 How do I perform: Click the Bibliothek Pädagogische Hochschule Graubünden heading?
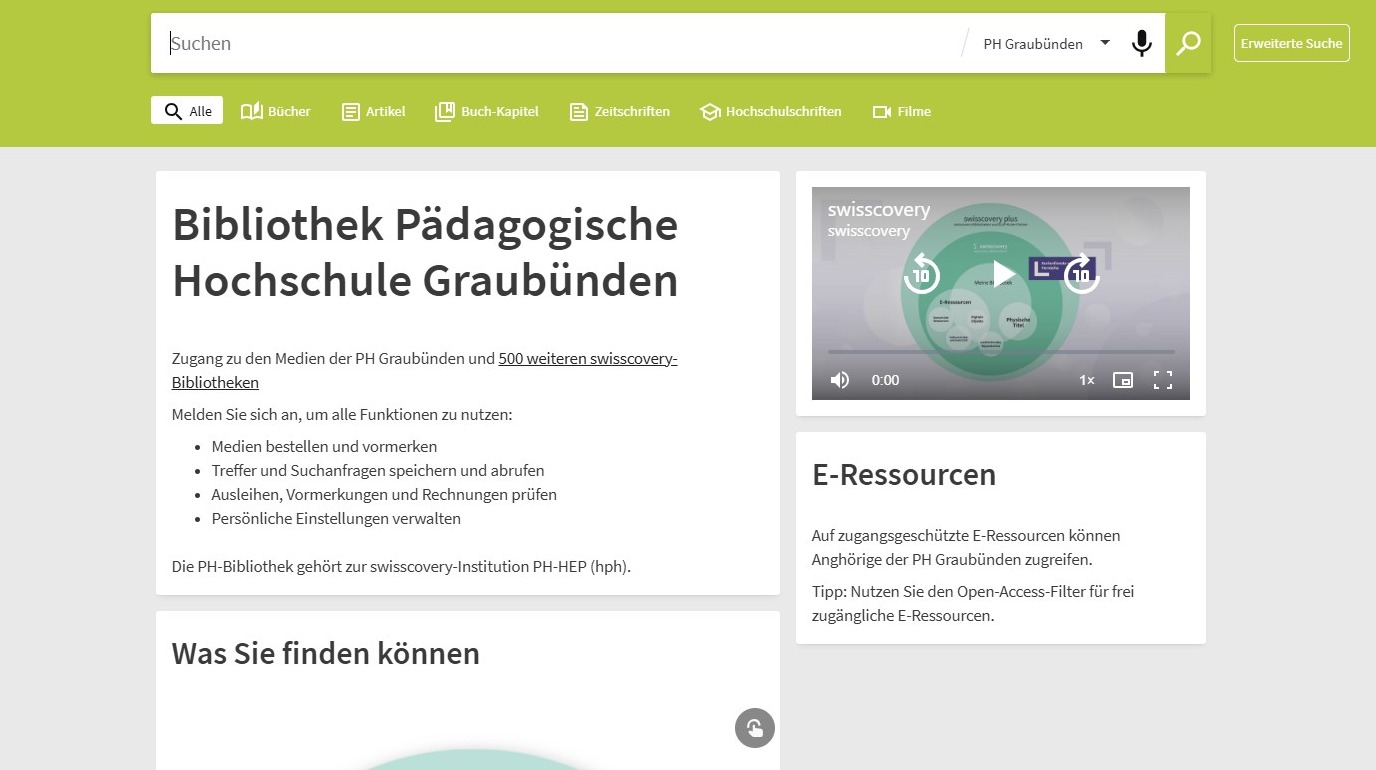(x=426, y=253)
